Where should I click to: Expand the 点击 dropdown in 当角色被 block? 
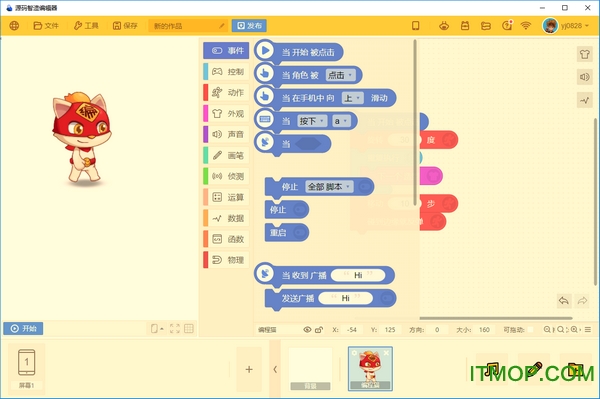tap(340, 75)
